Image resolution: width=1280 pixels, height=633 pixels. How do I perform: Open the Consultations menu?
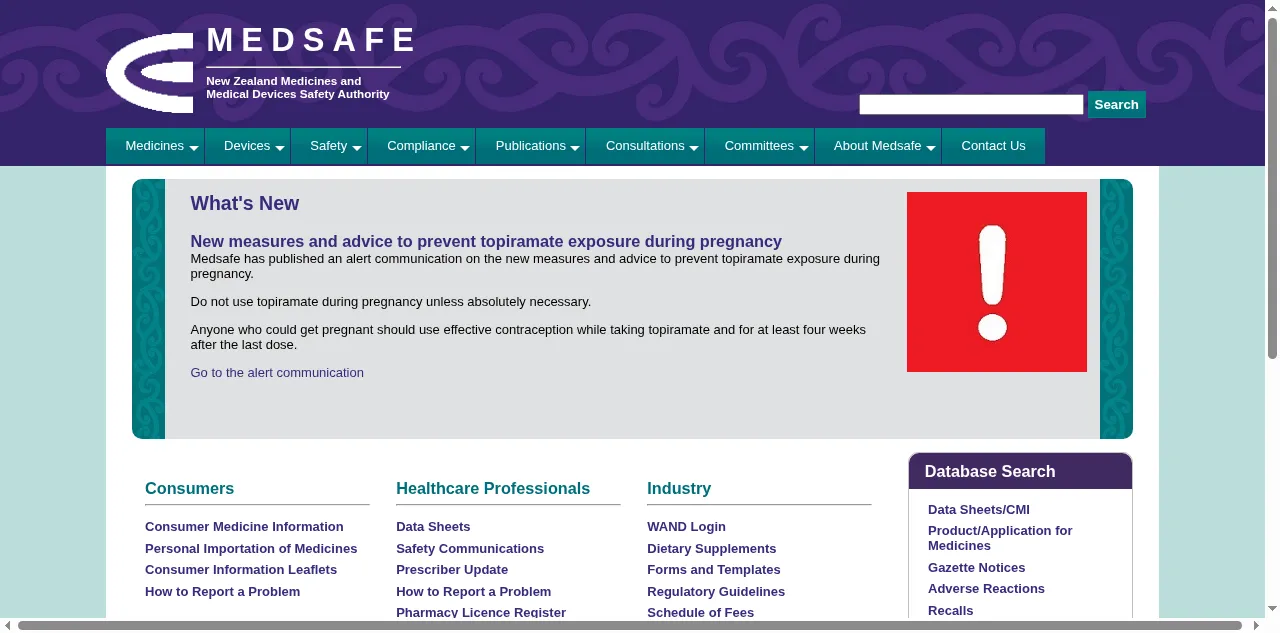pyautogui.click(x=645, y=146)
